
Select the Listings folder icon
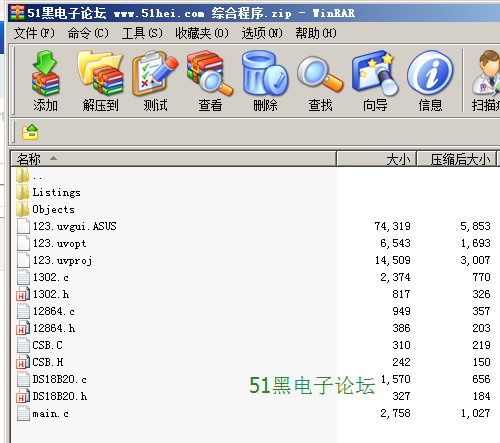point(22,192)
